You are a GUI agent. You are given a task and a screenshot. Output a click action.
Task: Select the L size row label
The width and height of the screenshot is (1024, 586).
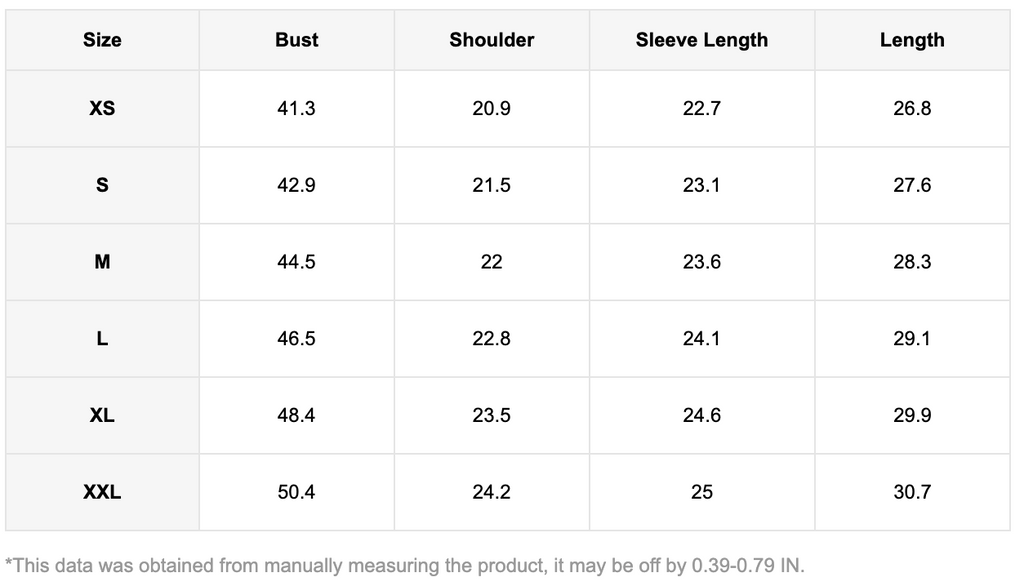click(x=102, y=339)
